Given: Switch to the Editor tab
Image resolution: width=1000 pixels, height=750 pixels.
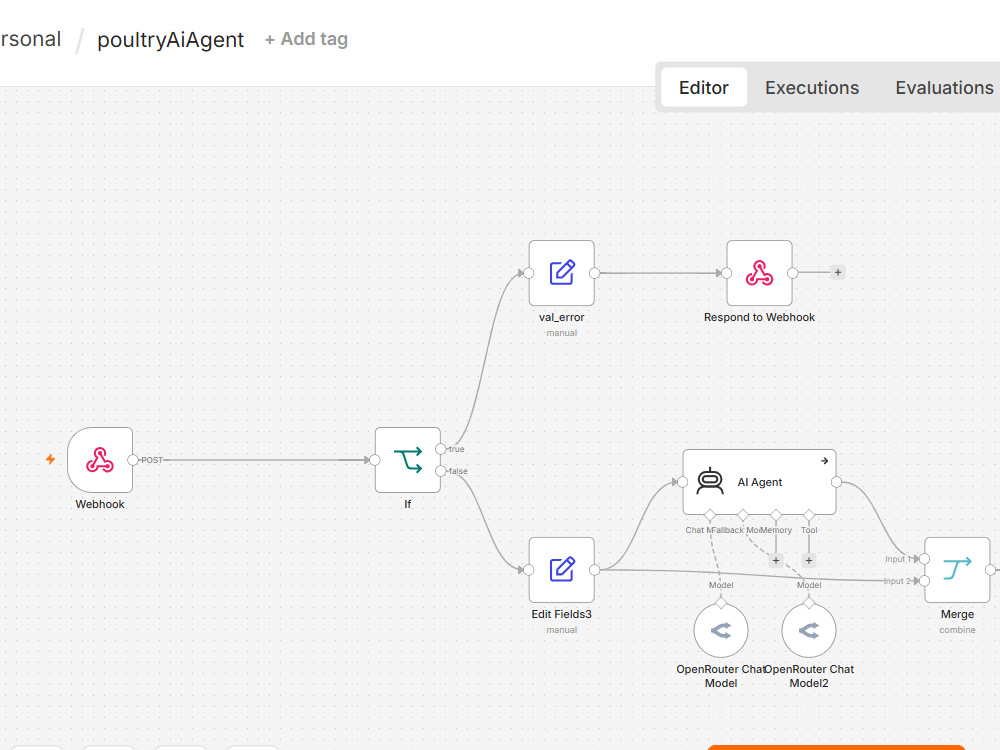Looking at the screenshot, I should point(703,87).
